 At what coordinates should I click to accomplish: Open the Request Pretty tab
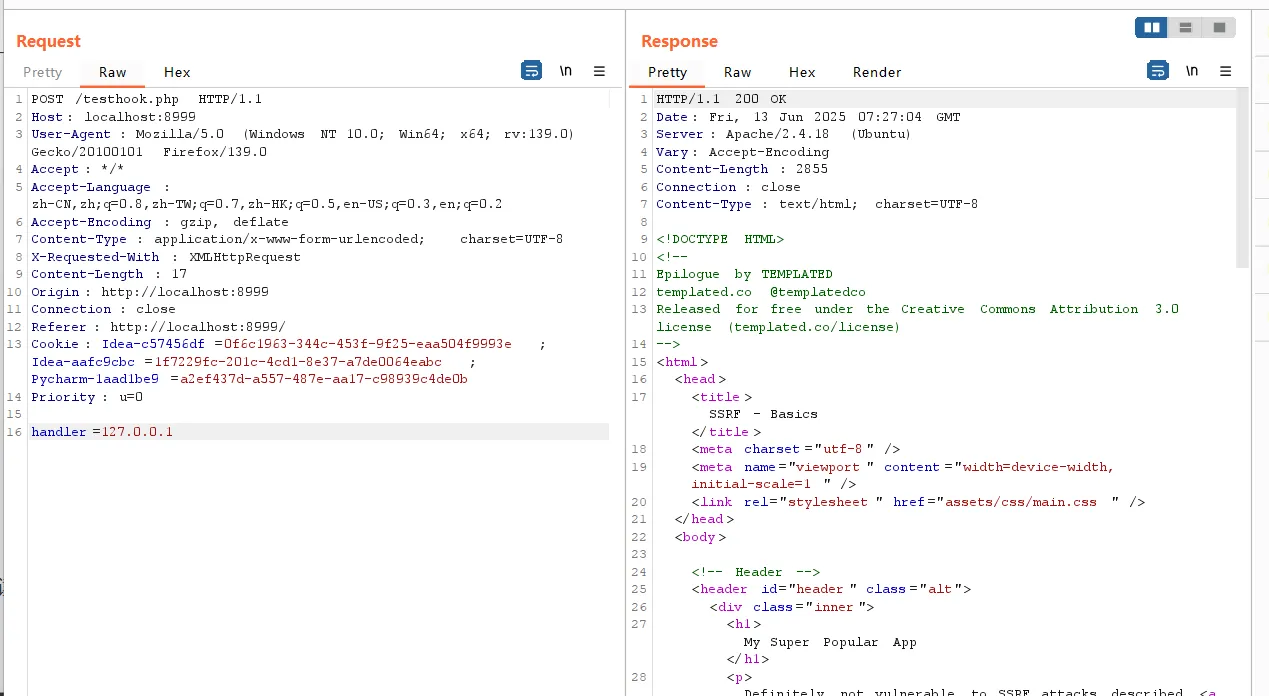(x=43, y=72)
